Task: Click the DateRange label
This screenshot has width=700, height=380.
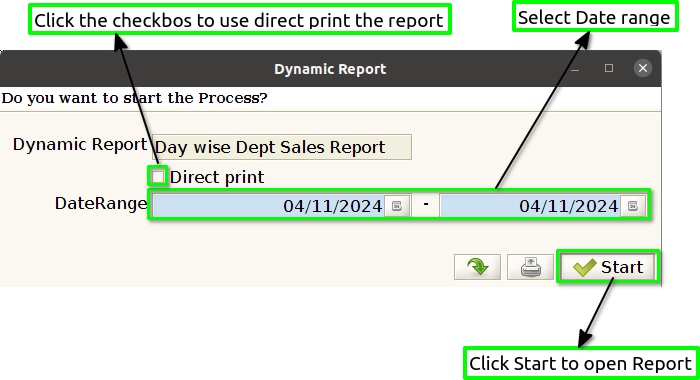Action: pyautogui.click(x=101, y=204)
